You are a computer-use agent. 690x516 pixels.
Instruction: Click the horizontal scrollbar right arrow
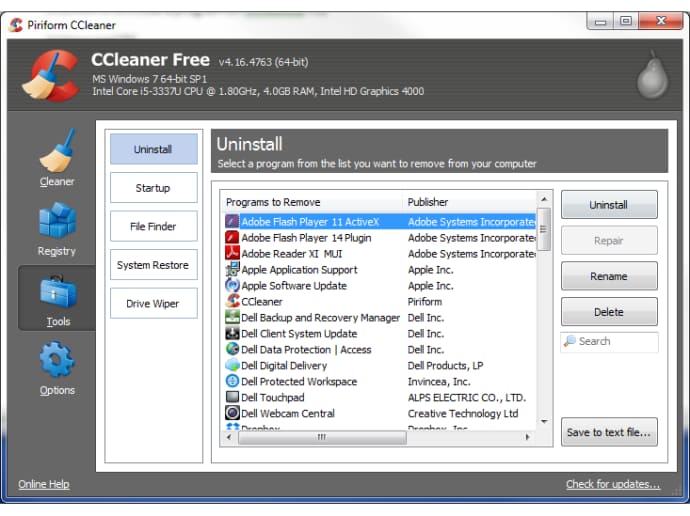529,437
